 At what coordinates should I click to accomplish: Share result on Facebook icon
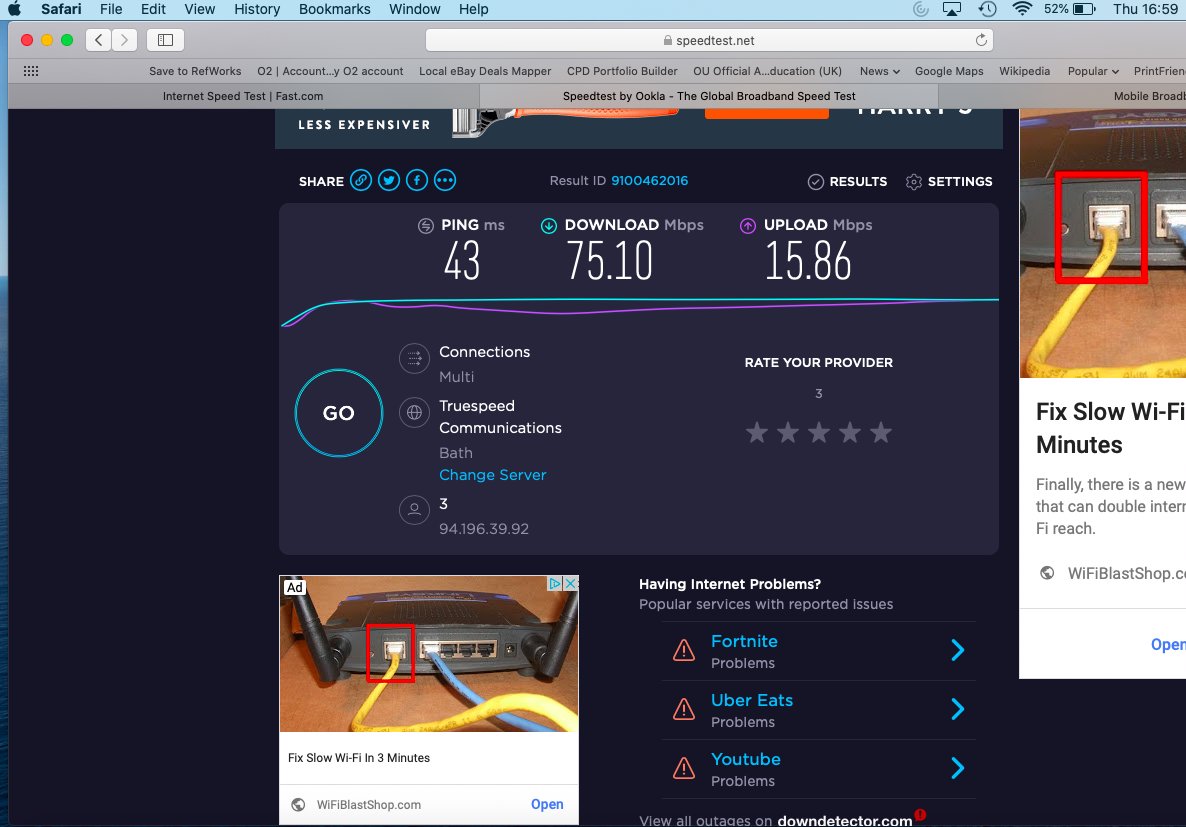coord(417,181)
